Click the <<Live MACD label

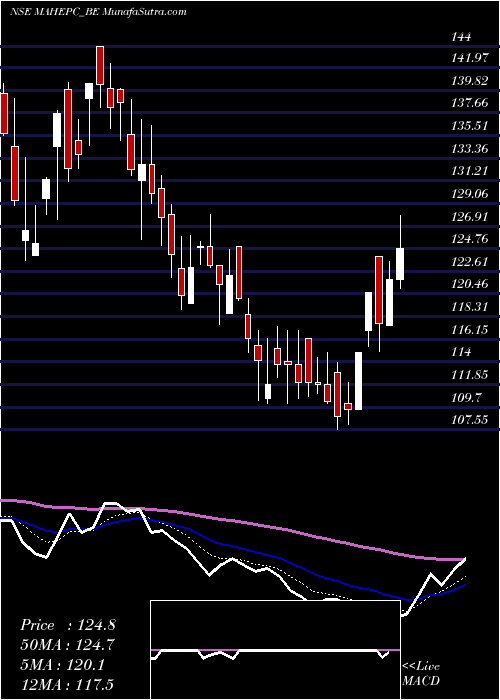click(421, 673)
